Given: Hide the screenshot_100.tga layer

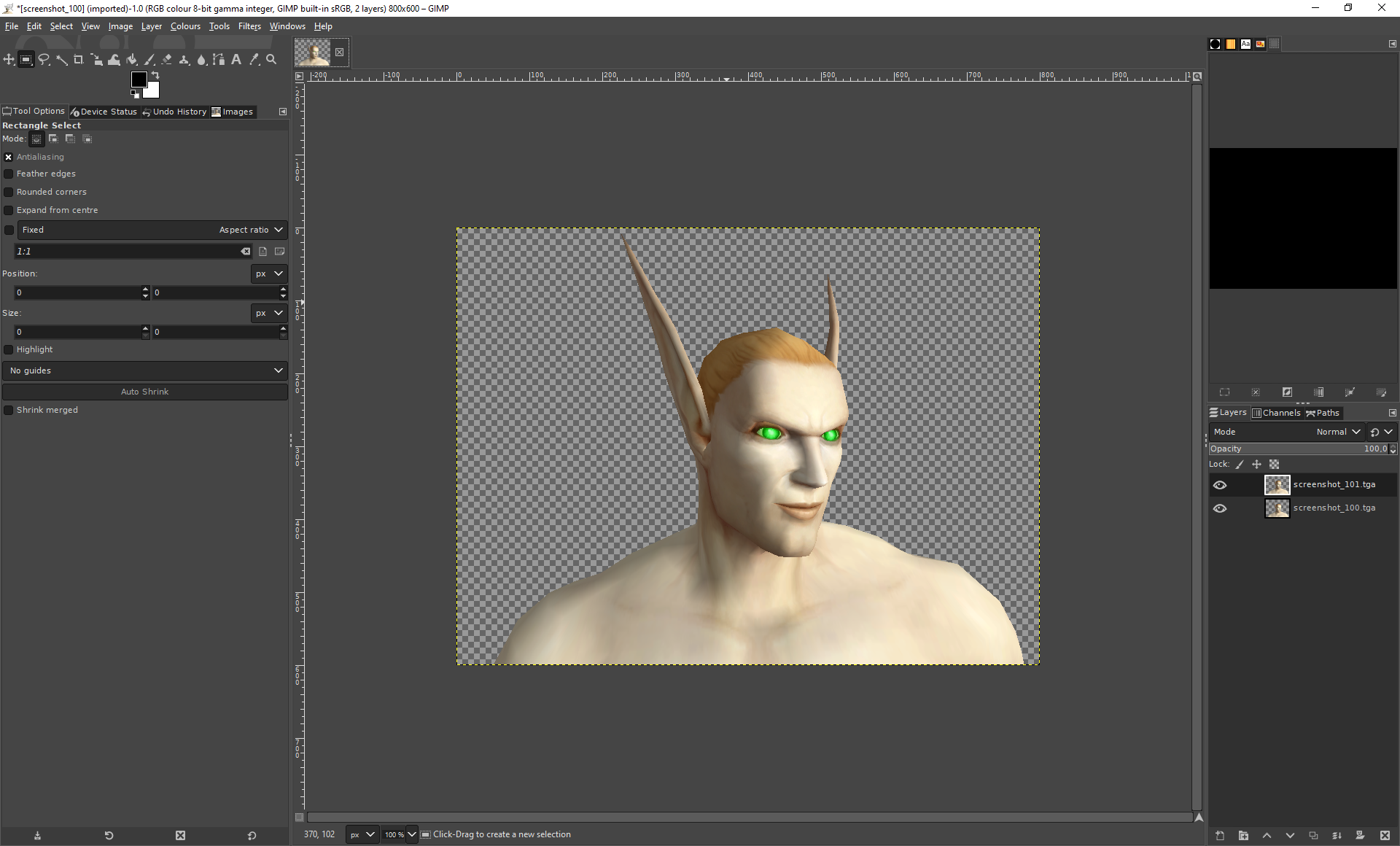Looking at the screenshot, I should [x=1220, y=508].
